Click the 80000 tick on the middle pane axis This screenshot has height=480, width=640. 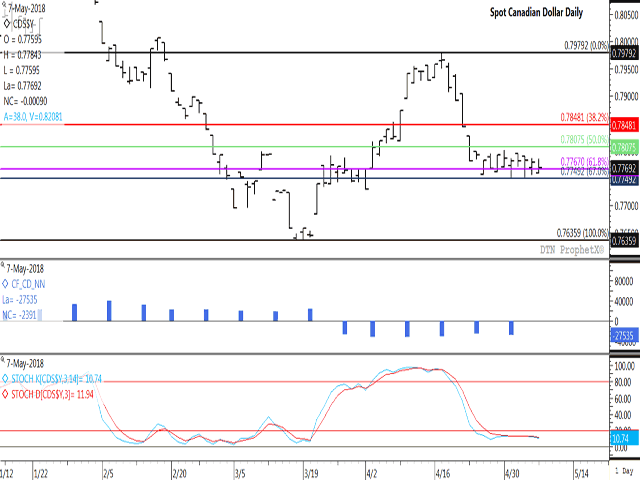(x=624, y=281)
